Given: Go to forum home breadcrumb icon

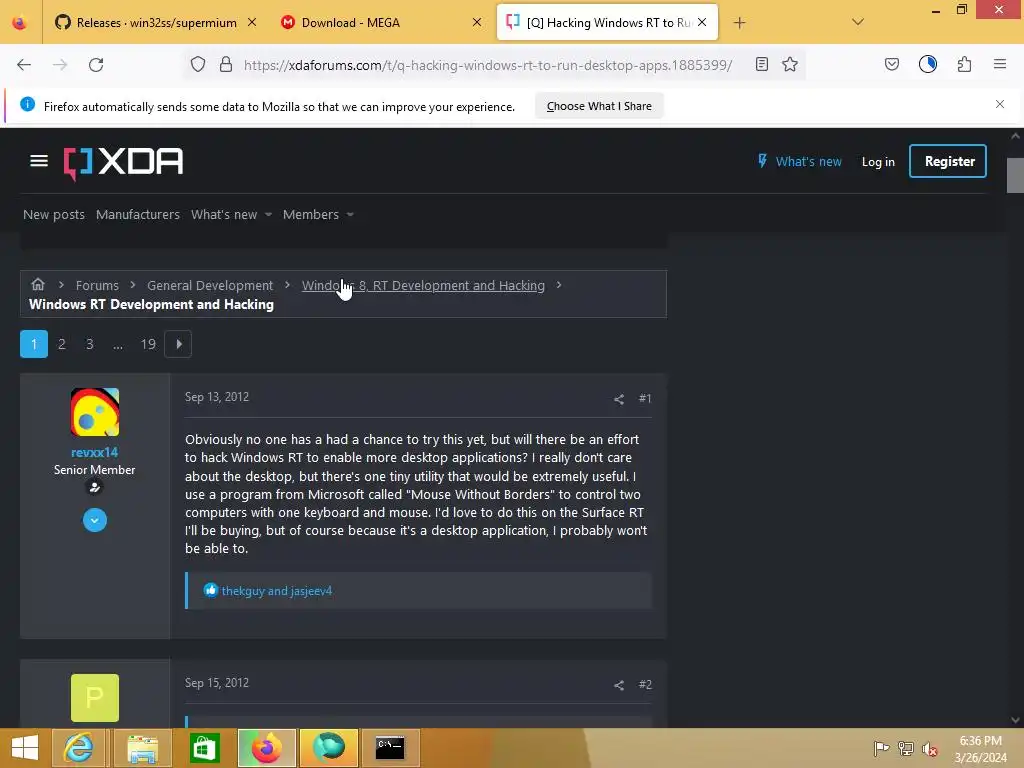Looking at the screenshot, I should coord(38,284).
